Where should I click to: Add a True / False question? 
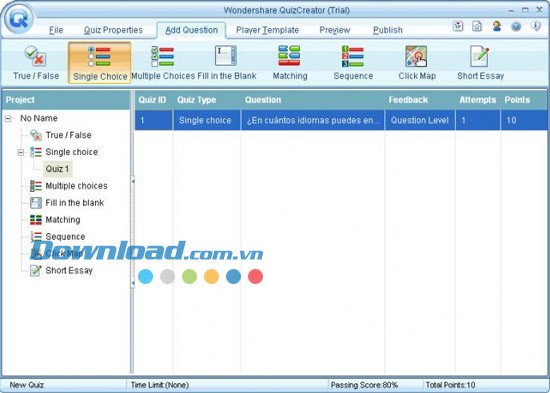click(x=36, y=63)
